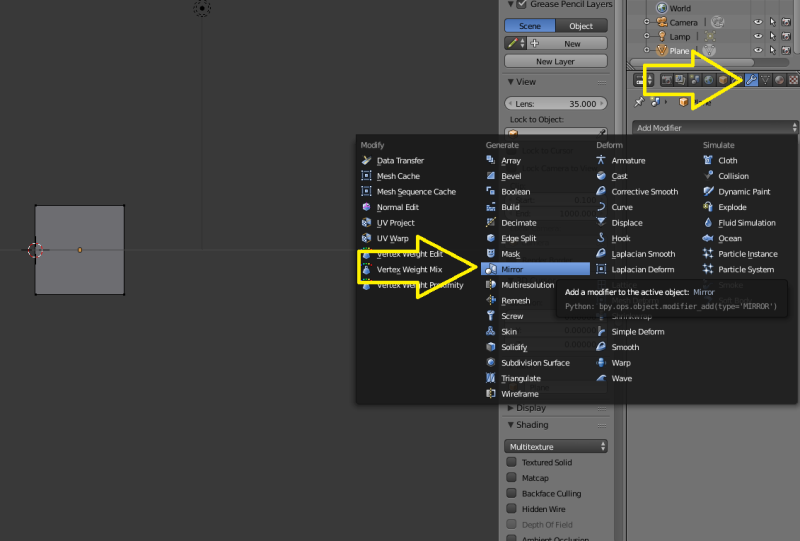
Task: Collapse the View panel
Action: coord(511,82)
